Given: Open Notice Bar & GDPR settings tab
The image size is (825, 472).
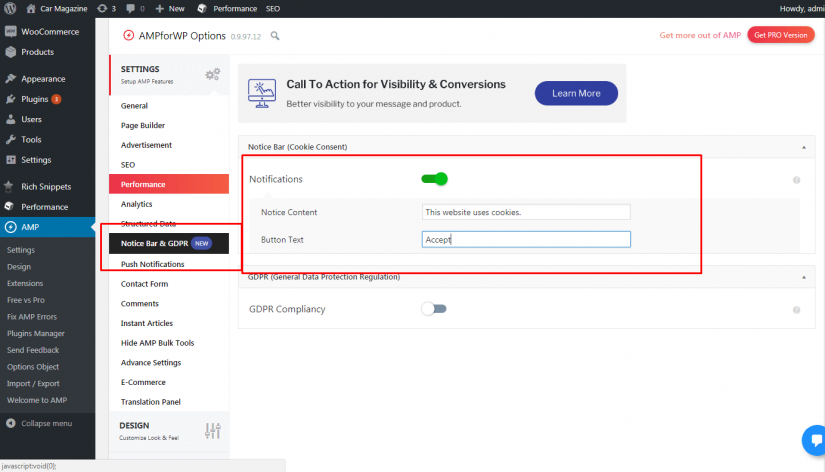Looking at the screenshot, I should 169,243.
